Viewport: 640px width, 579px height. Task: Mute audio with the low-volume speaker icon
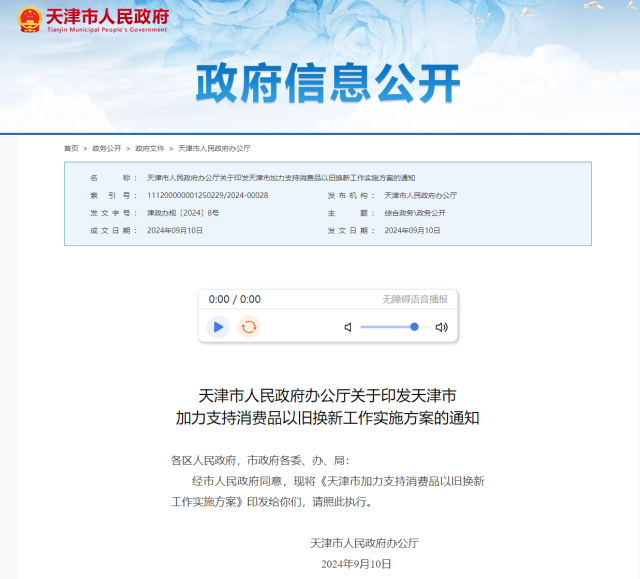tap(348, 327)
